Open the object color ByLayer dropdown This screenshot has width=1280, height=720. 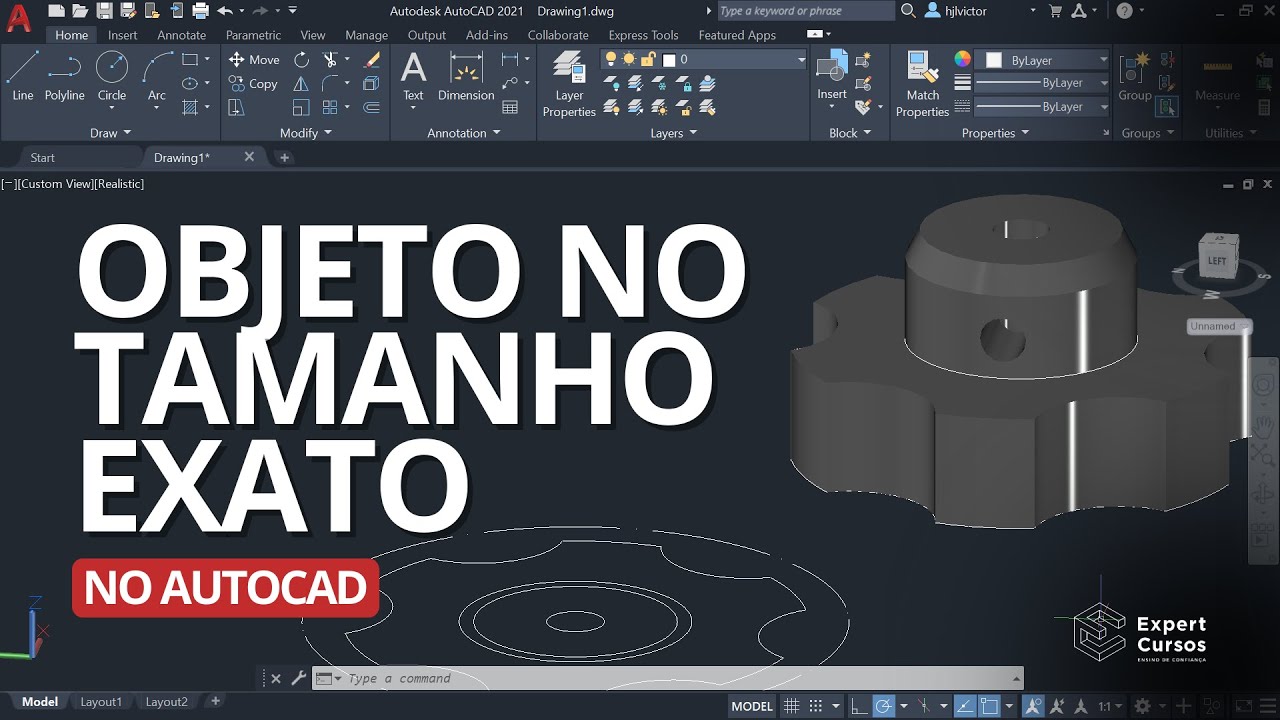tap(1104, 60)
